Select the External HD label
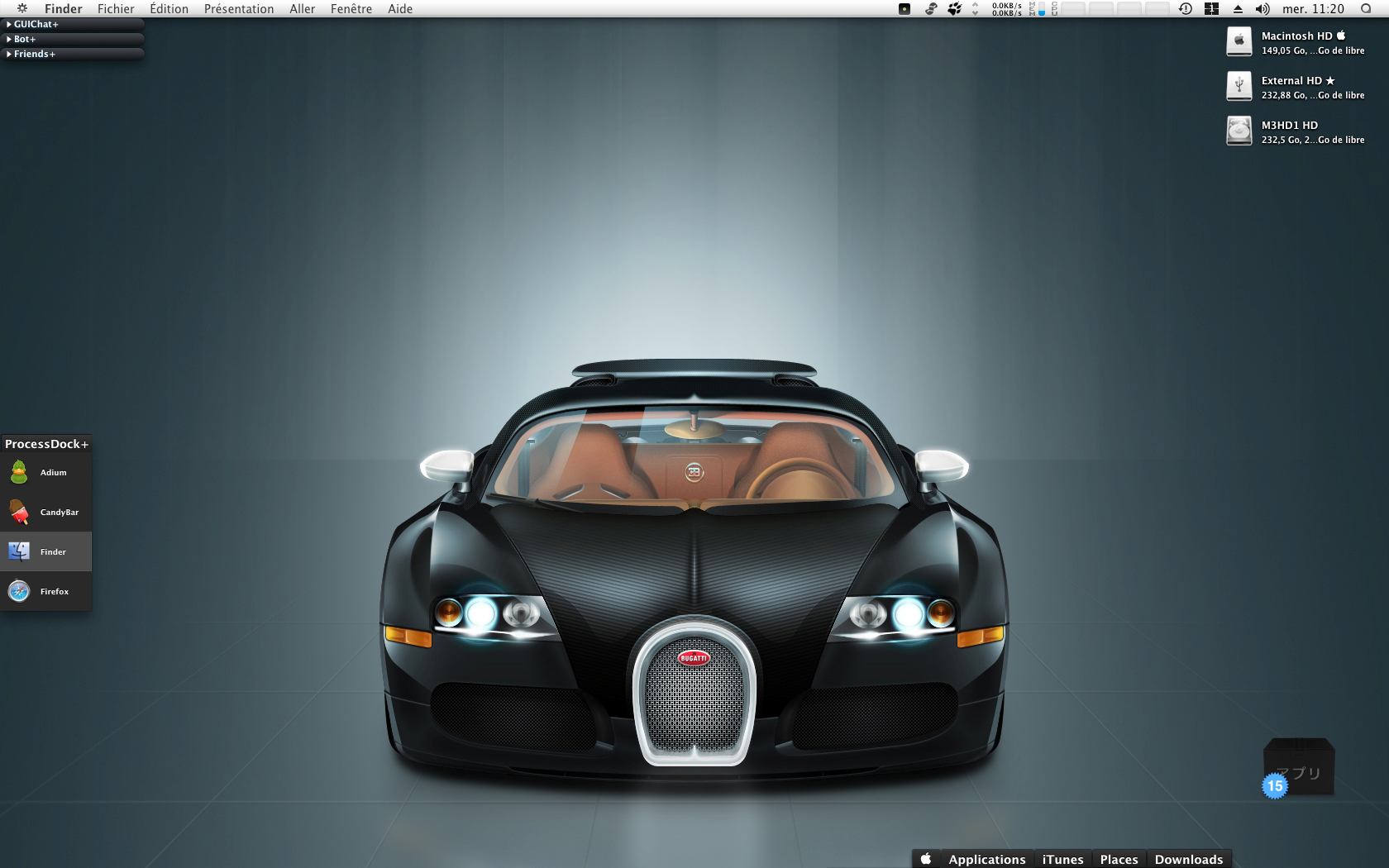This screenshot has height=868, width=1389. point(1298,81)
